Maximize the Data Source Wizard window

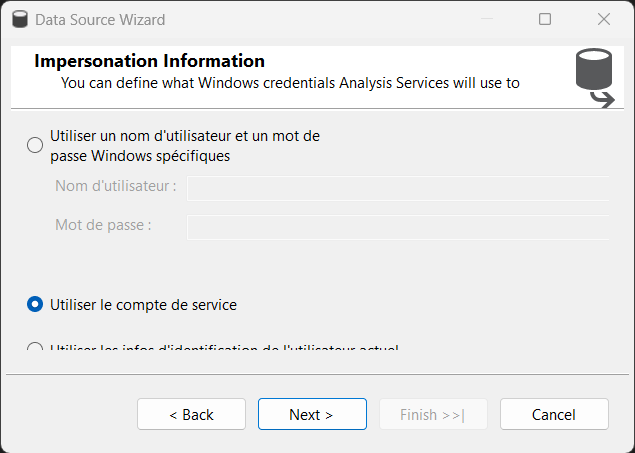point(545,19)
